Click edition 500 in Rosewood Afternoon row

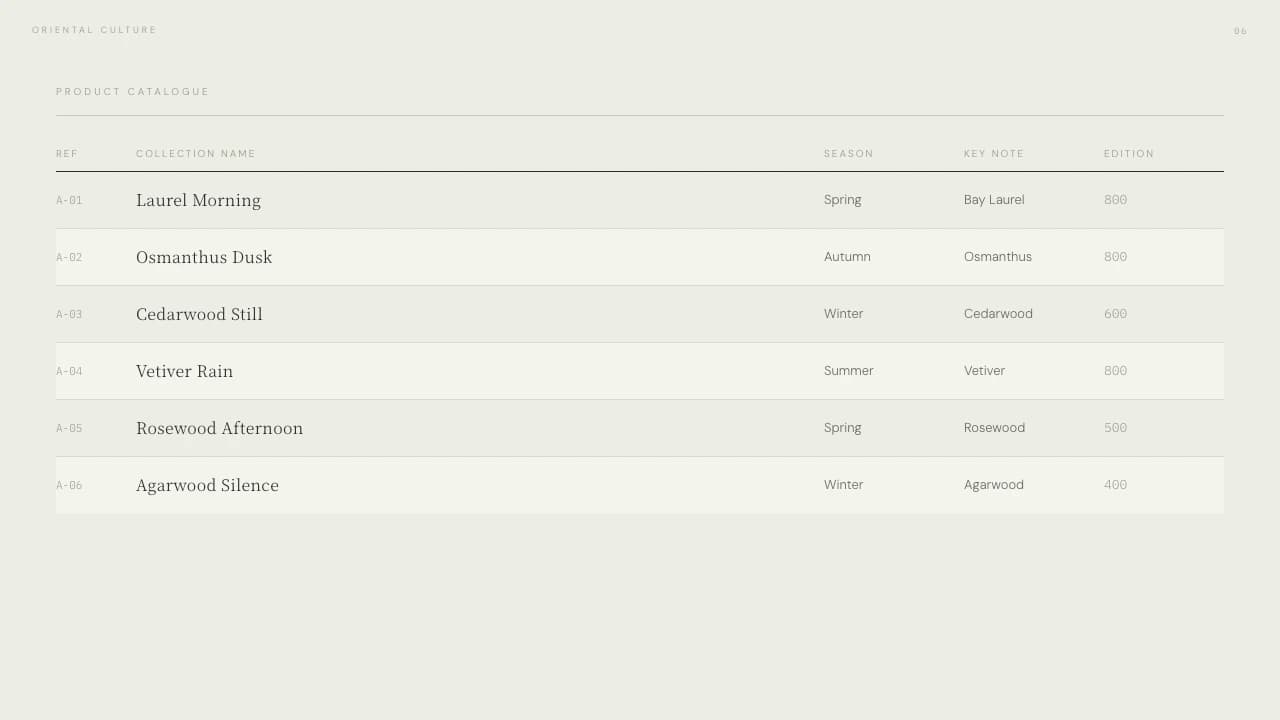coord(1115,428)
